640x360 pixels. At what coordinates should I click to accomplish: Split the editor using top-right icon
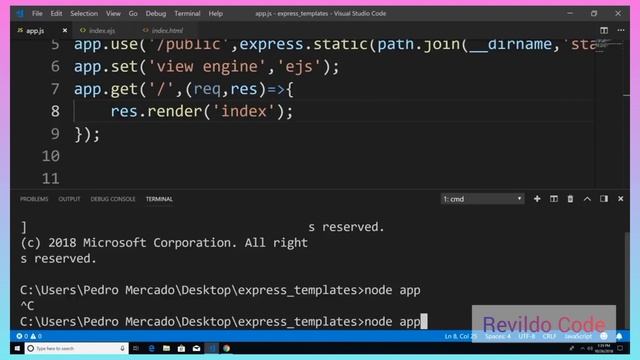604,30
